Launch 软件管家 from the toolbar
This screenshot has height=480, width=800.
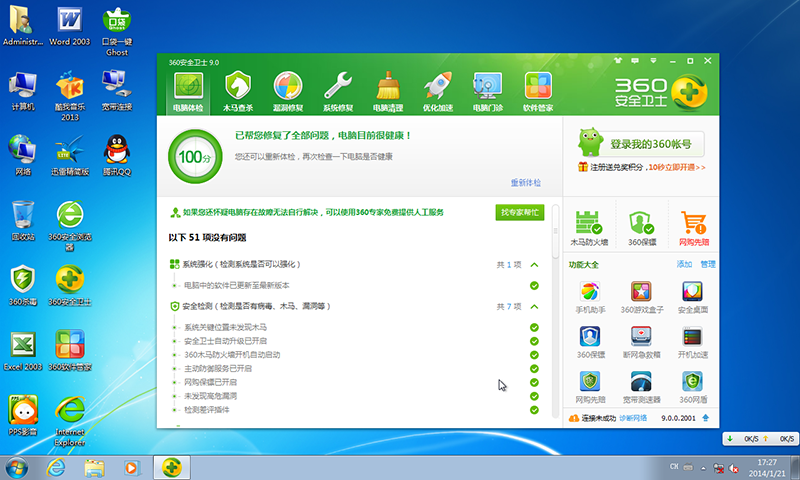pyautogui.click(x=538, y=92)
